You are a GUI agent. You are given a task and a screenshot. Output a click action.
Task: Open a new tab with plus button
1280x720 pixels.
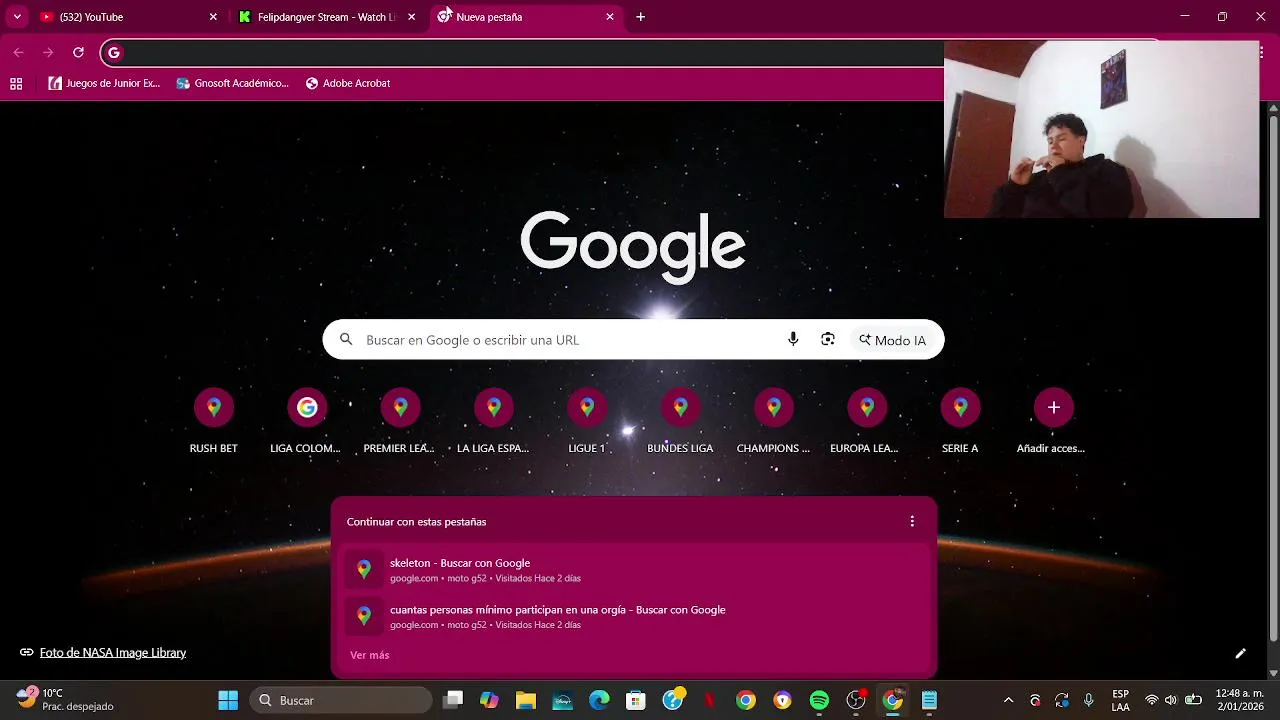[640, 17]
